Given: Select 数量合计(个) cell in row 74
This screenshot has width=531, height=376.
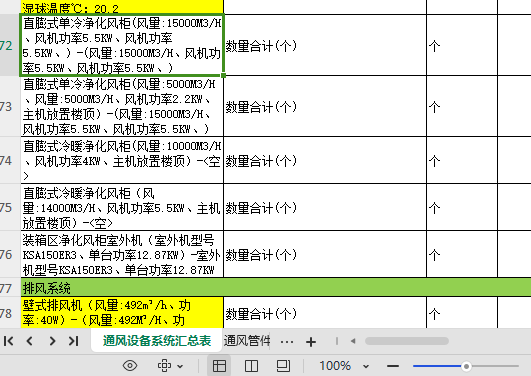Looking at the screenshot, I should point(325,160).
